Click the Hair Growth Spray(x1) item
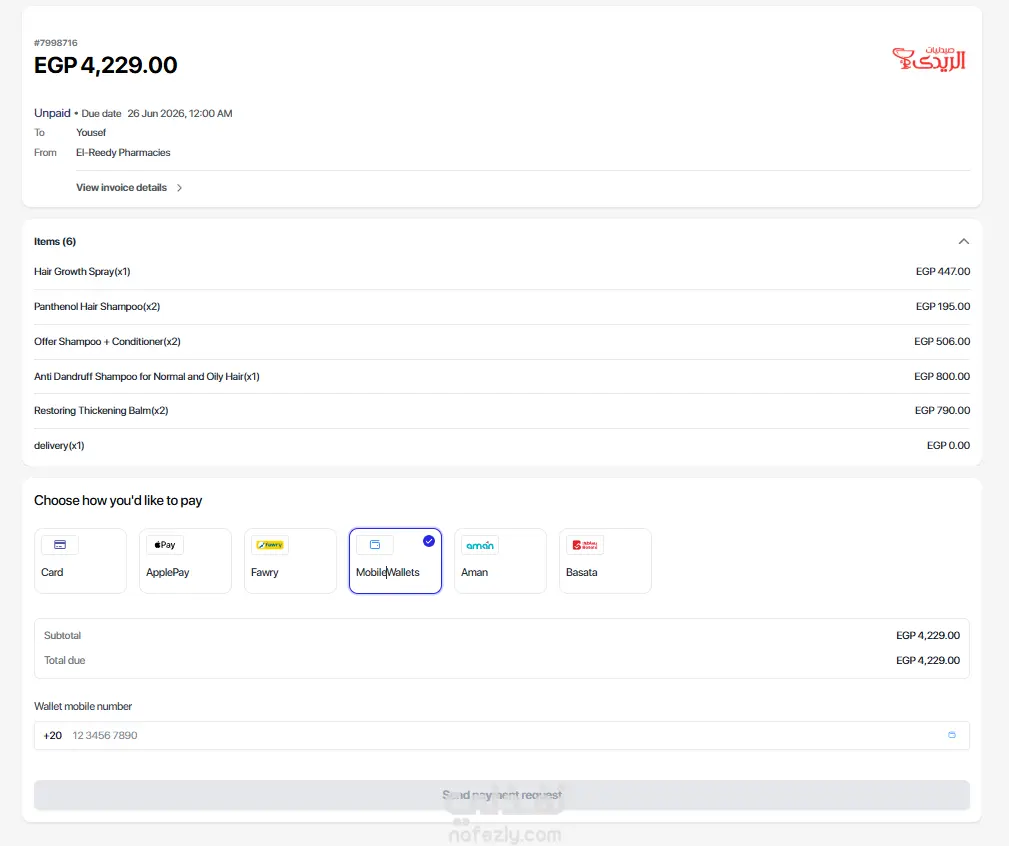 [82, 271]
